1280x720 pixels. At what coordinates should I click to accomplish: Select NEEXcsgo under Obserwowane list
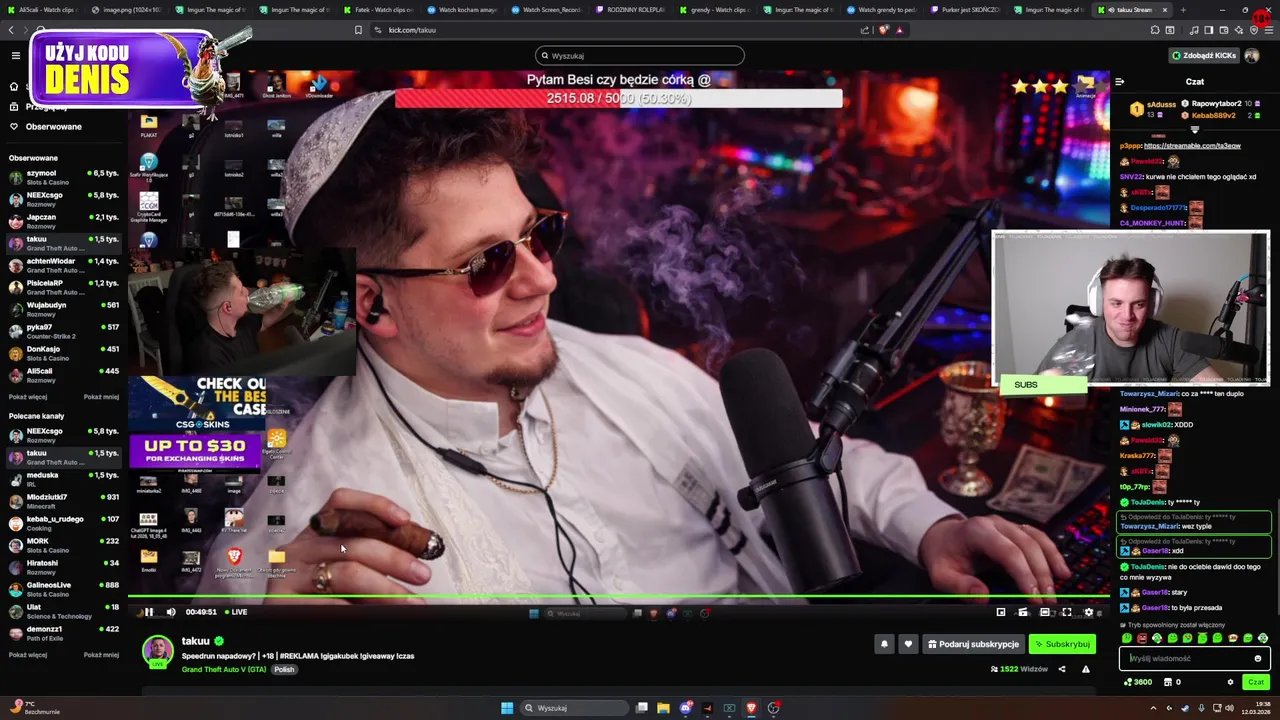pyautogui.click(x=64, y=199)
